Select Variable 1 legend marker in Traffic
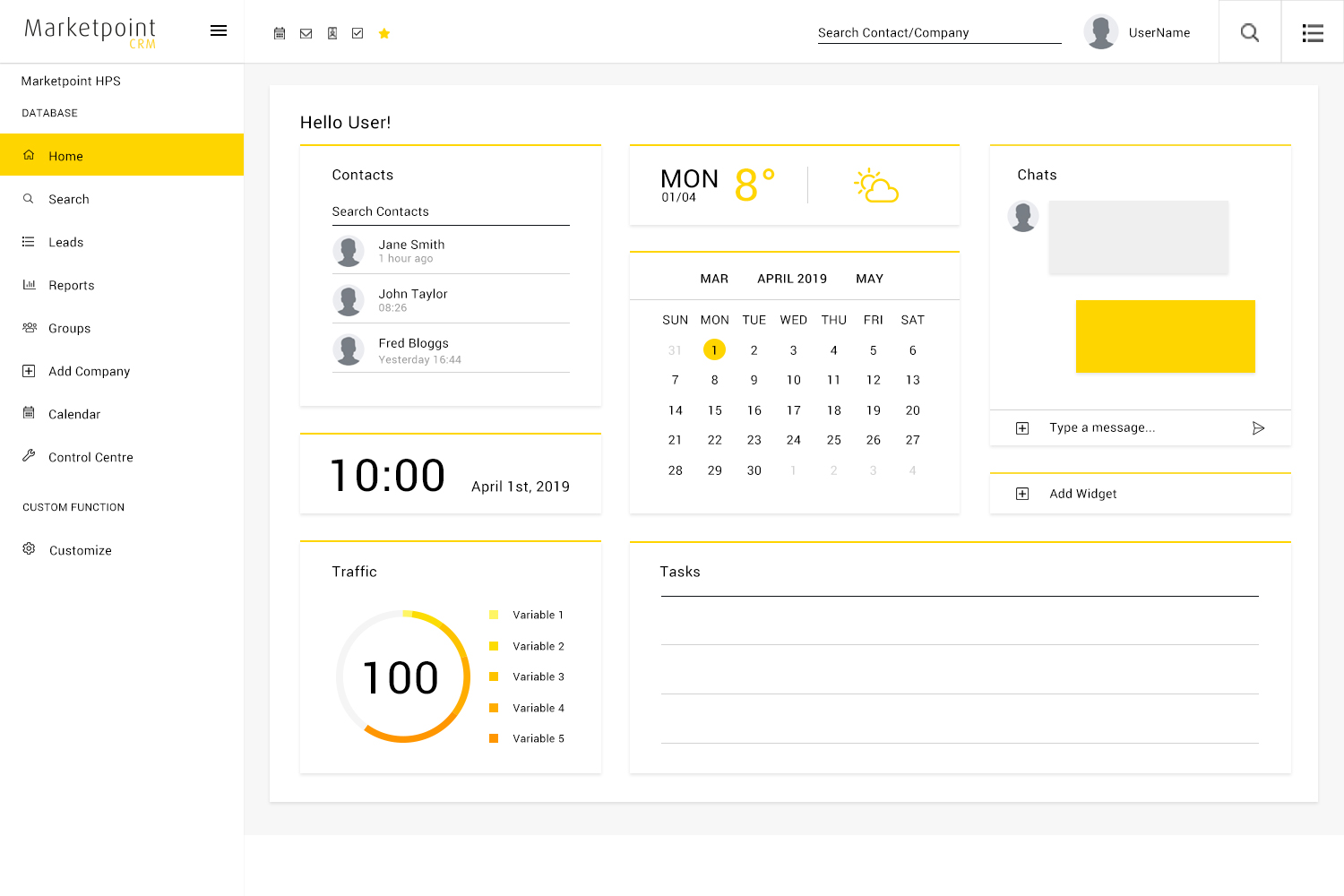The height and width of the screenshot is (896, 1344). [494, 615]
